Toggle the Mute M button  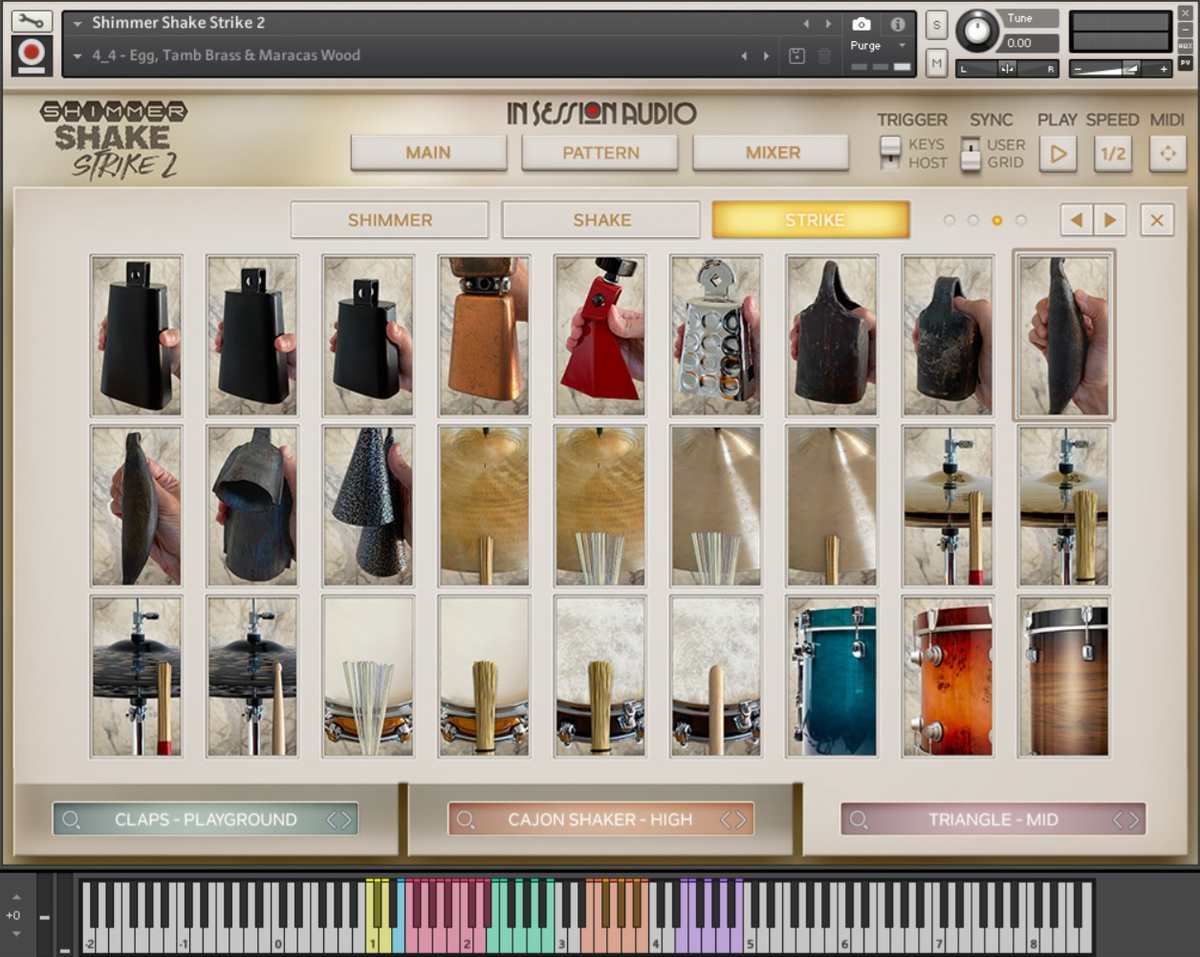point(936,62)
